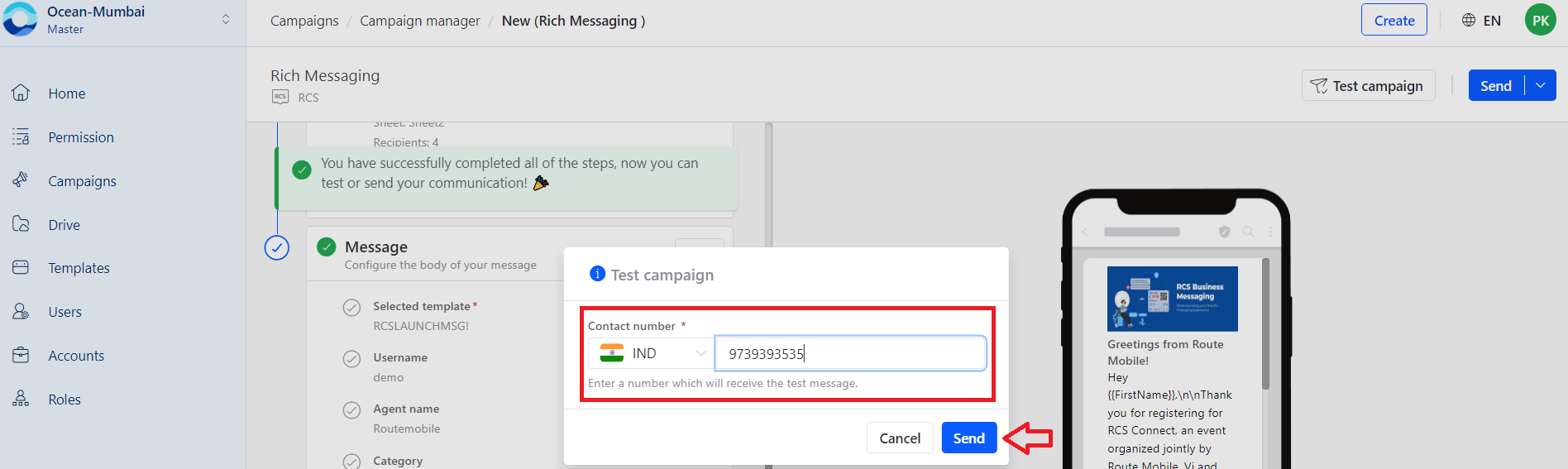The height and width of the screenshot is (469, 1568).
Task: Click the RCSLAUNCHMSG! template value
Action: pos(421,326)
